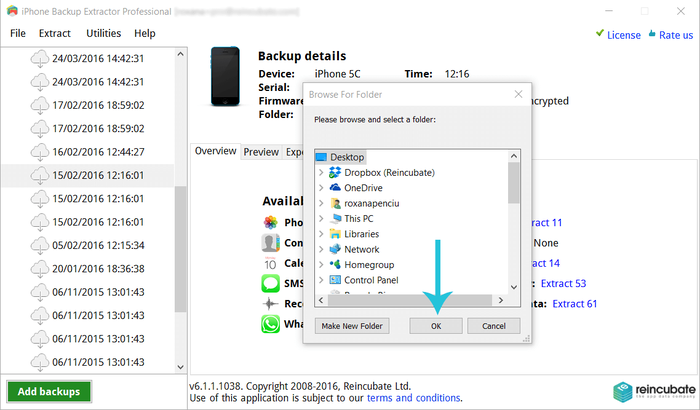The width and height of the screenshot is (700, 410).
Task: Click the folder tree vertical scrollbar thumb
Action: 514,182
